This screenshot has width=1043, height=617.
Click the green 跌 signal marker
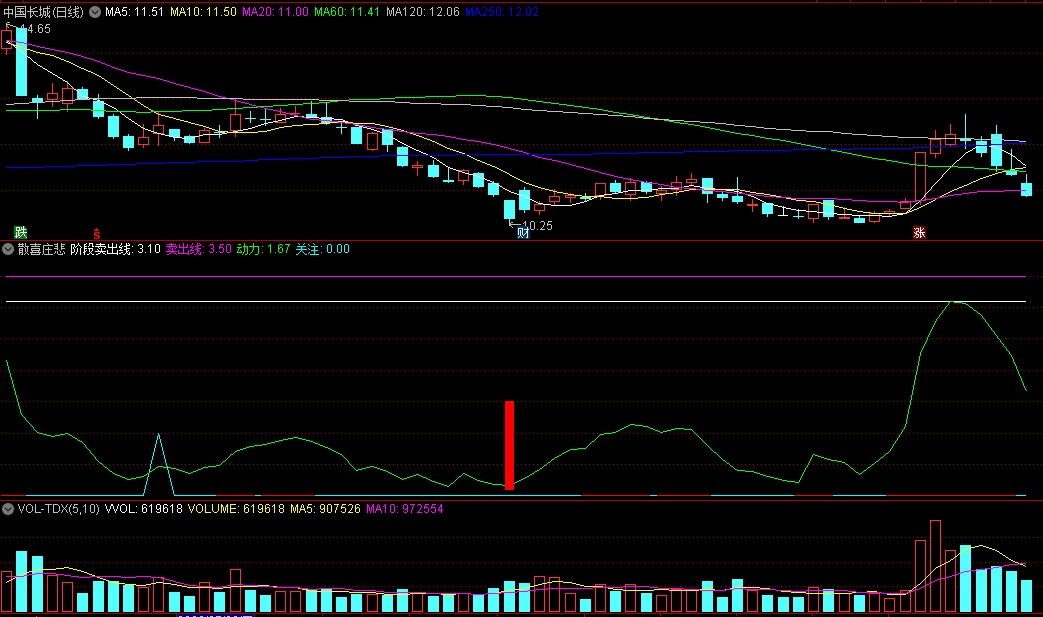[x=21, y=232]
